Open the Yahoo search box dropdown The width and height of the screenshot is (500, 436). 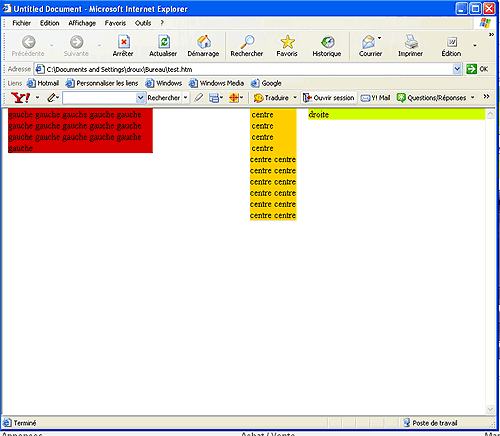[141, 98]
